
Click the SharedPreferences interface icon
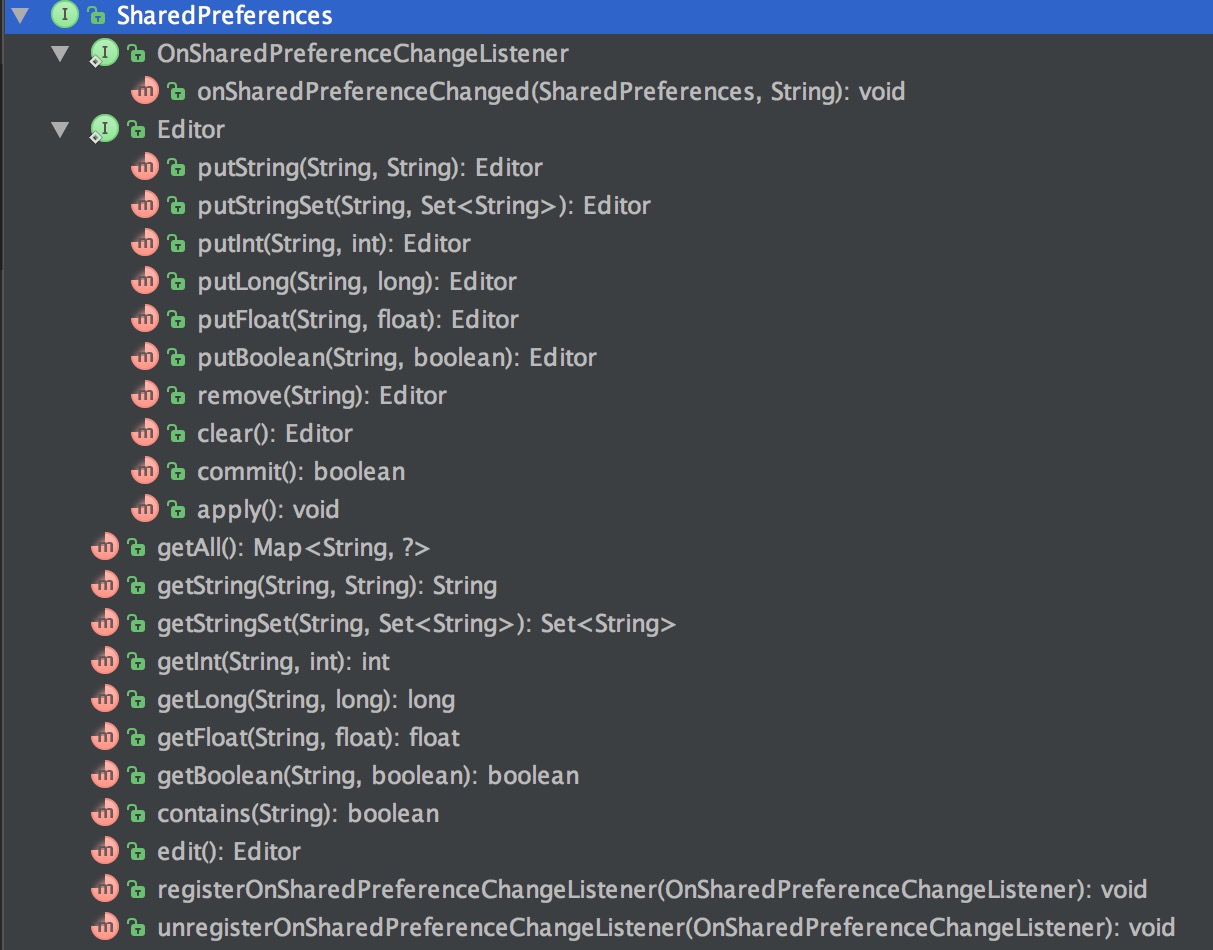pos(64,16)
